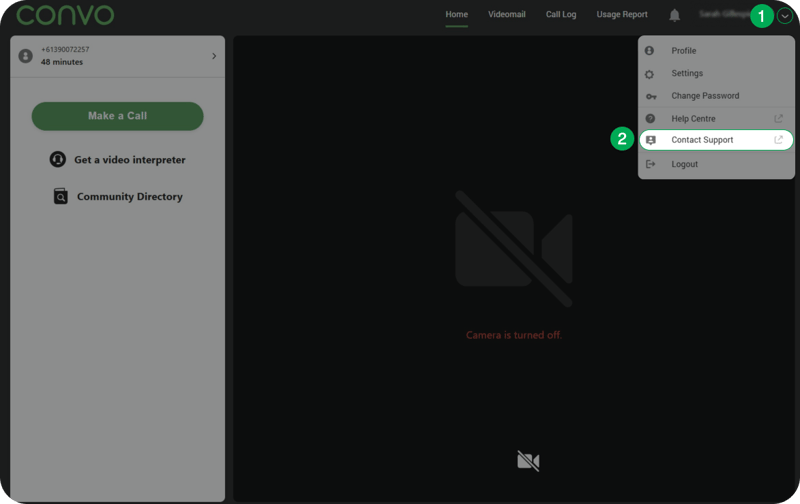Screen dimensions: 800x504
Task: Open Profile from the account menu
Action: pyautogui.click(x=716, y=51)
